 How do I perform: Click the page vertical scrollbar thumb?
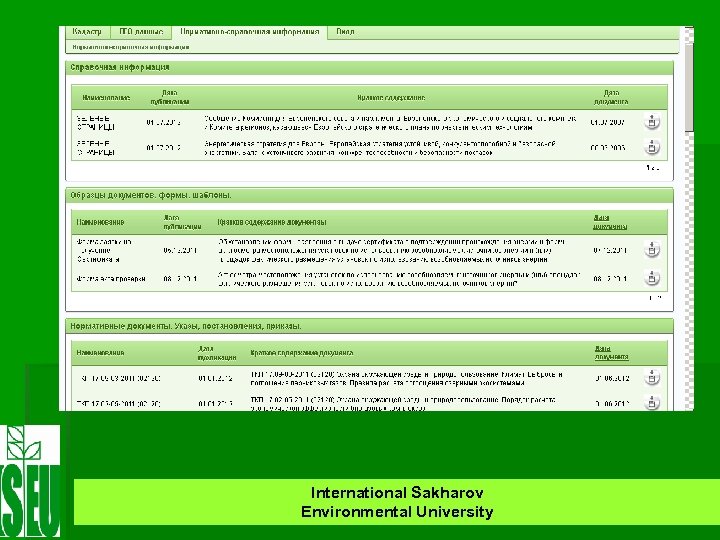tap(689, 85)
